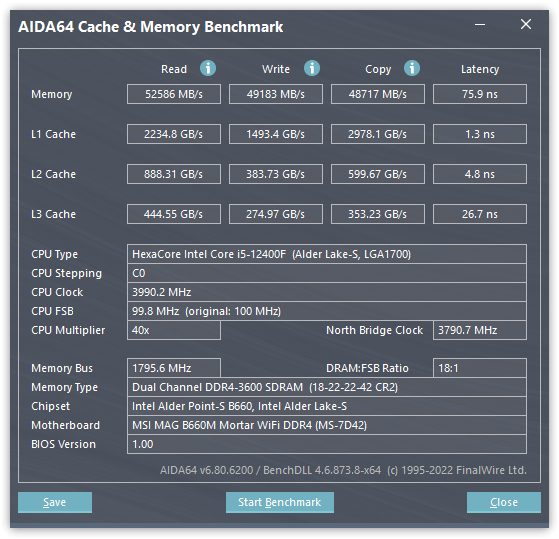Image resolution: width=559 pixels, height=539 pixels.
Task: Click Motherboard field MSI MAG B660M Mortar
Action: 327,425
